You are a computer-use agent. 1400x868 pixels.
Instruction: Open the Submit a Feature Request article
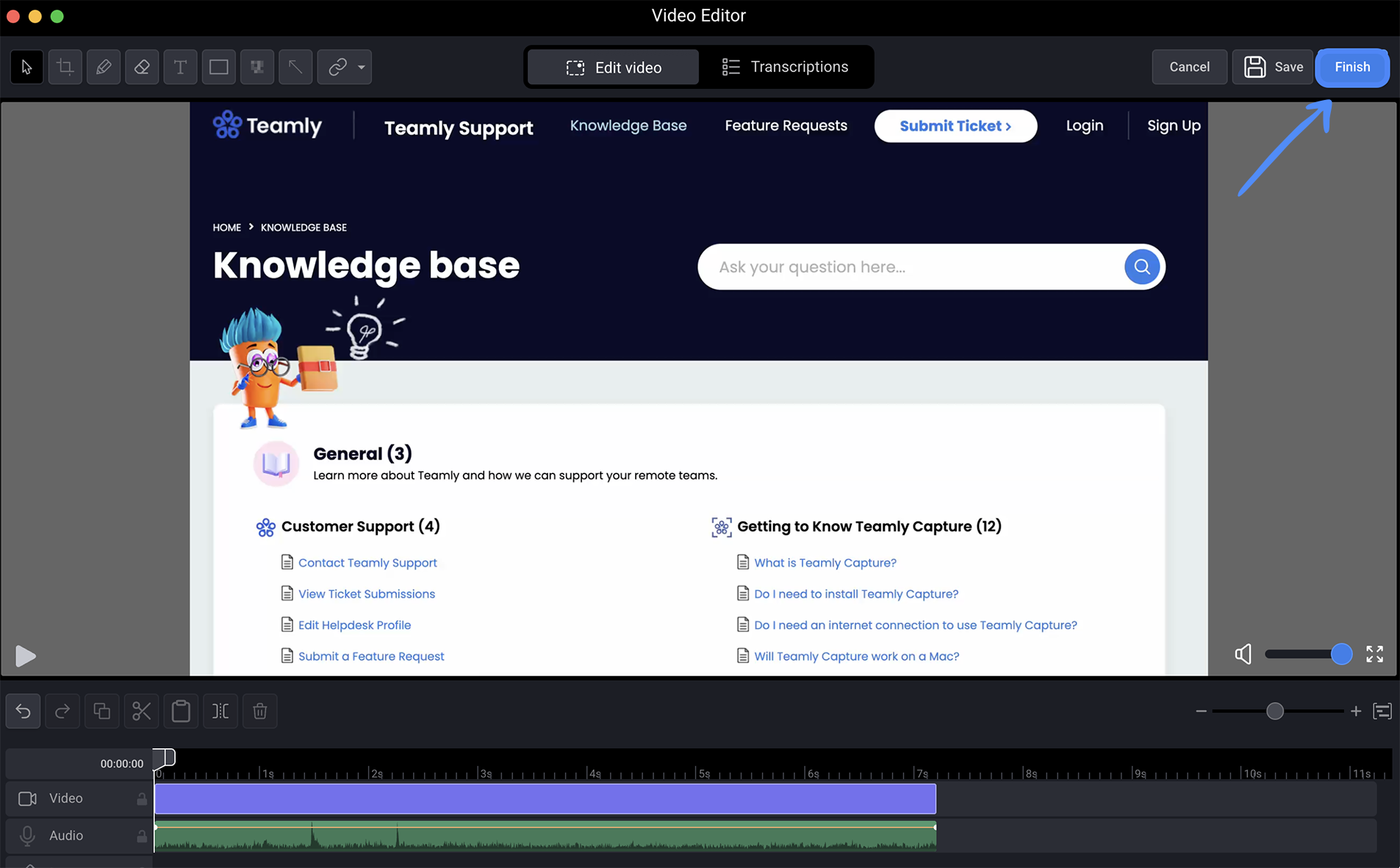point(371,656)
